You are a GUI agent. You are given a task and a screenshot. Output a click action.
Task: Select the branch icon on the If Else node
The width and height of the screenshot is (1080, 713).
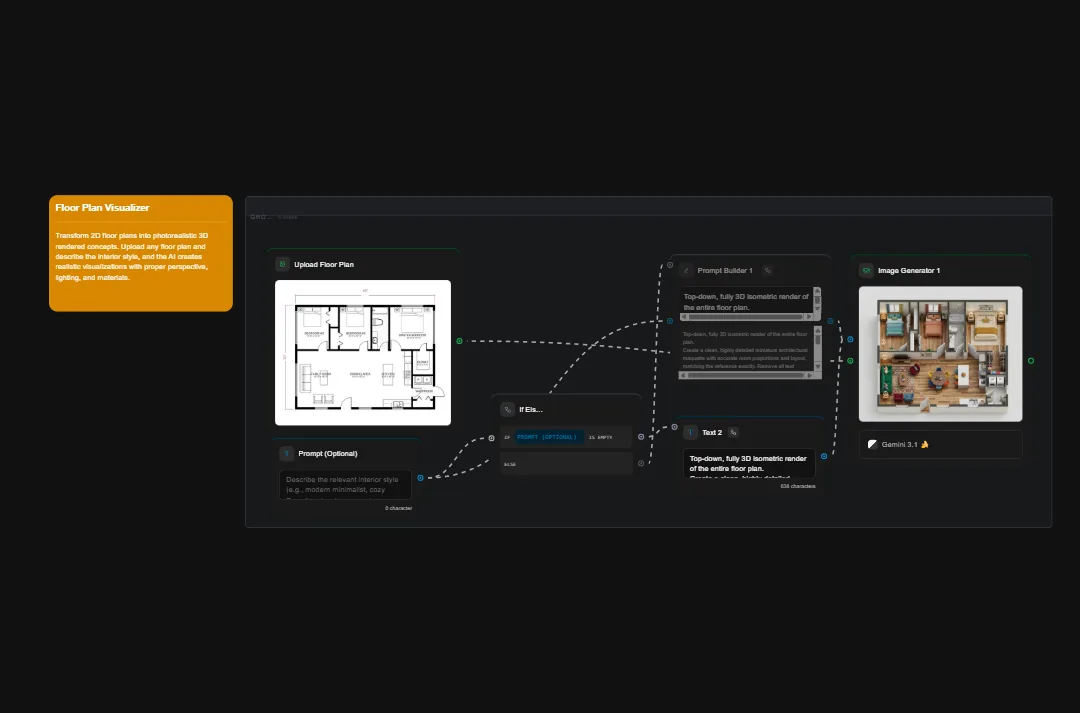[x=507, y=409]
